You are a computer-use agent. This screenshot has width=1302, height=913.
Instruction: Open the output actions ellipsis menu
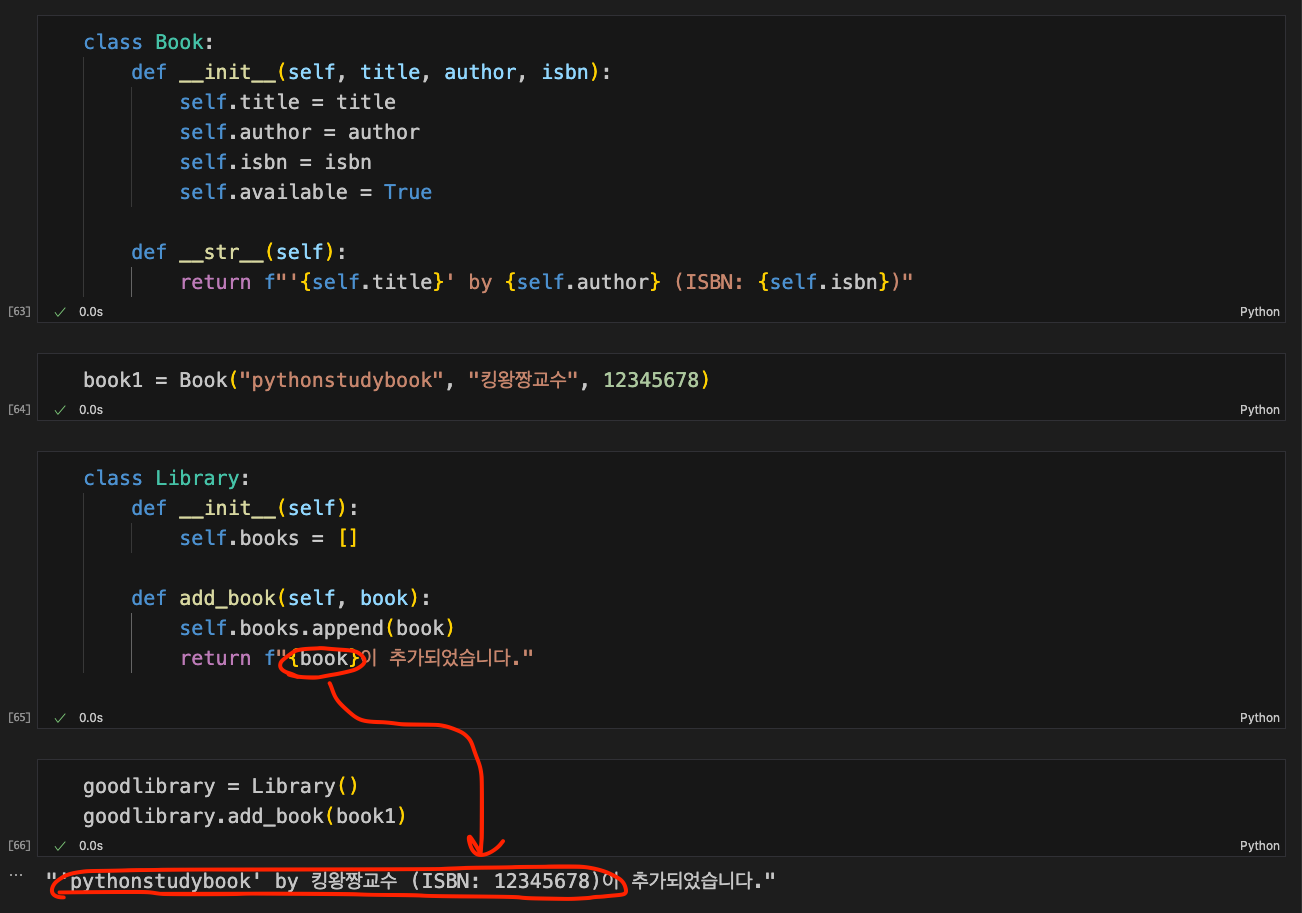(x=15, y=875)
